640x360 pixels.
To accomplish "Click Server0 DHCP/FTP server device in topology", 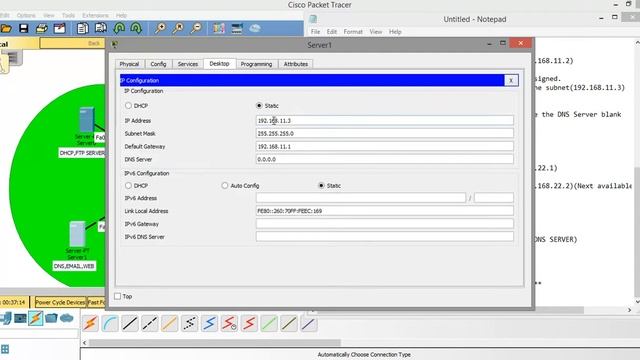I will (87, 120).
